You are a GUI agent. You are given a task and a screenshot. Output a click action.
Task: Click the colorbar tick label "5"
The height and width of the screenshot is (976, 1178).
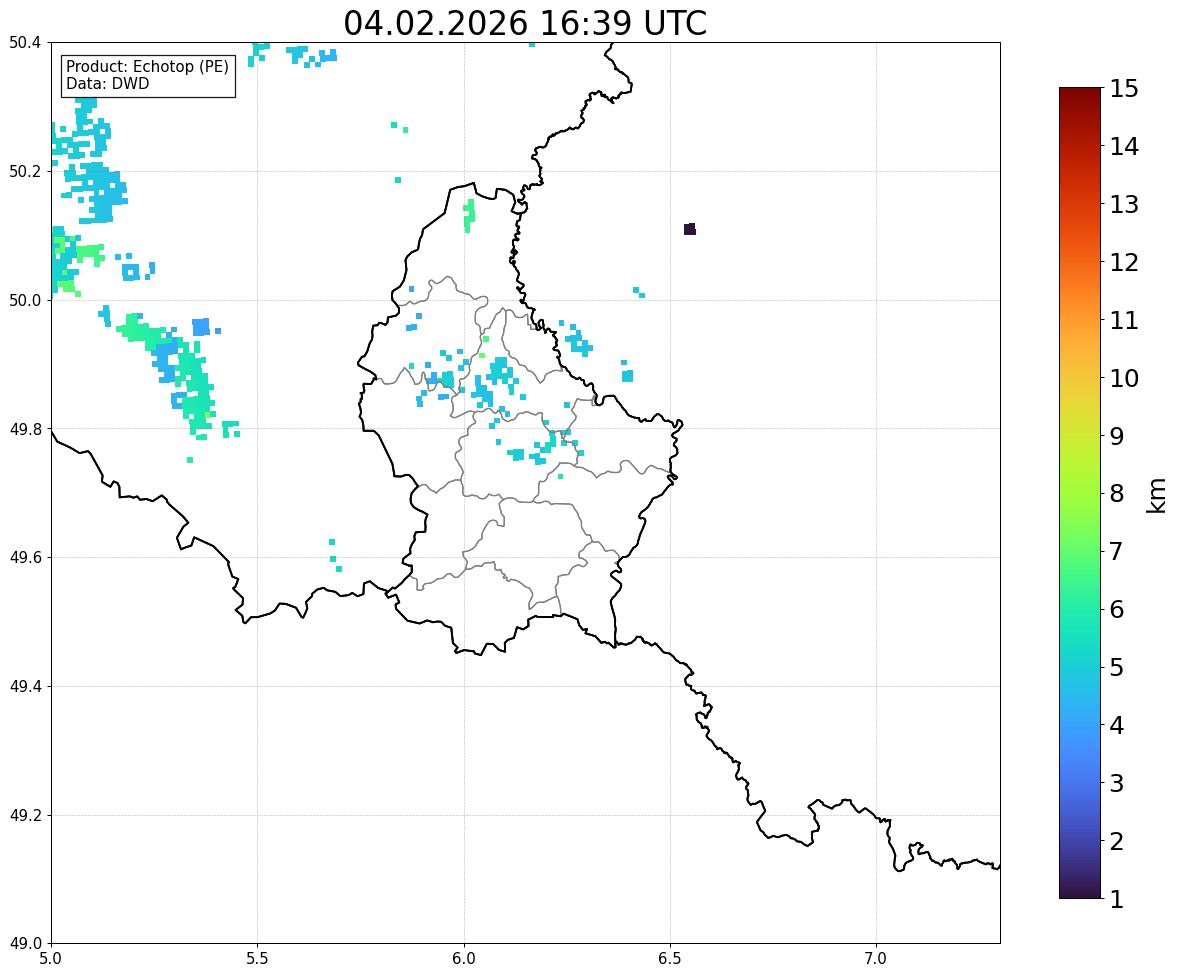pyautogui.click(x=1117, y=667)
